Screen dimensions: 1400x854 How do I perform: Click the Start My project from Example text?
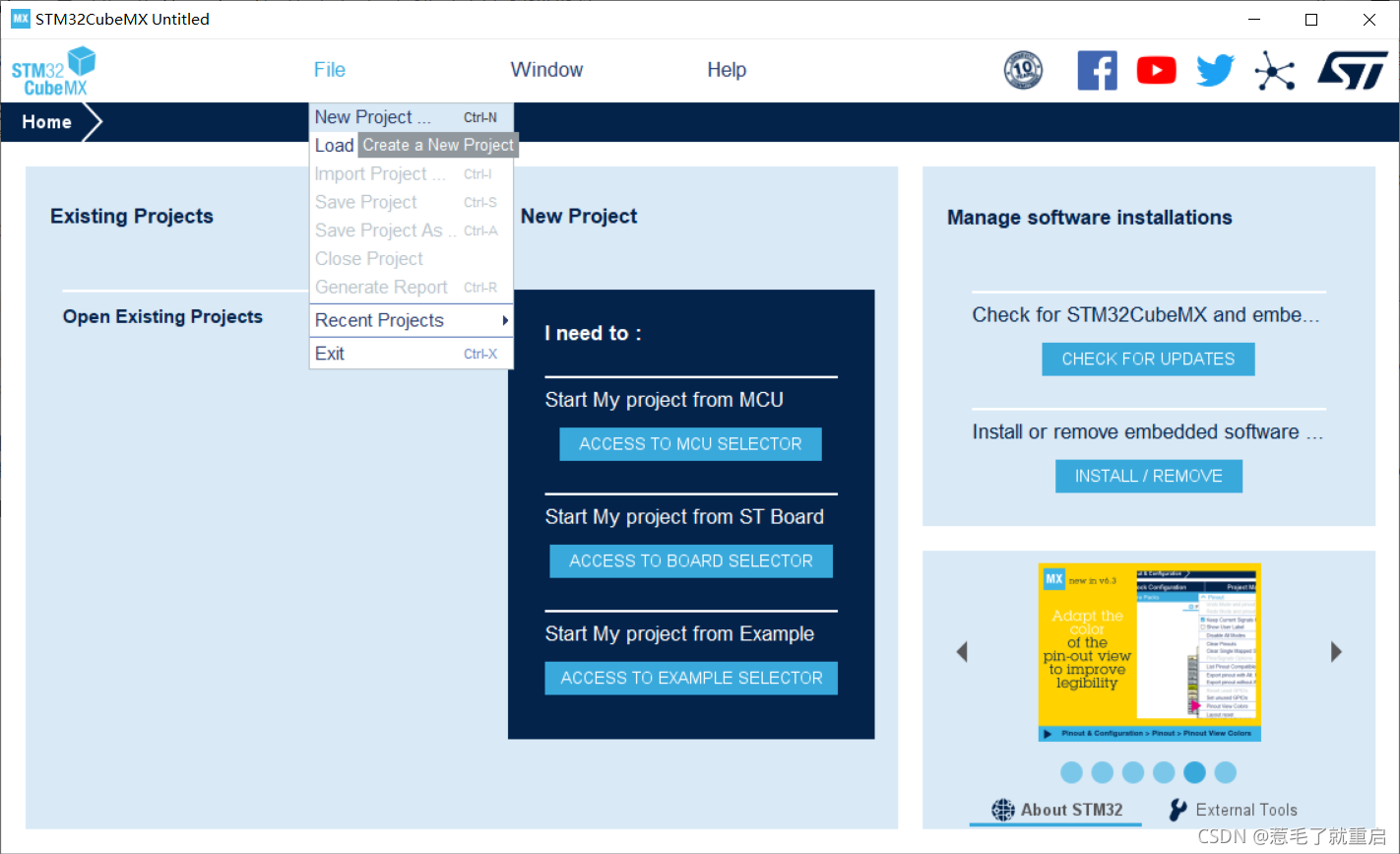[x=679, y=633]
